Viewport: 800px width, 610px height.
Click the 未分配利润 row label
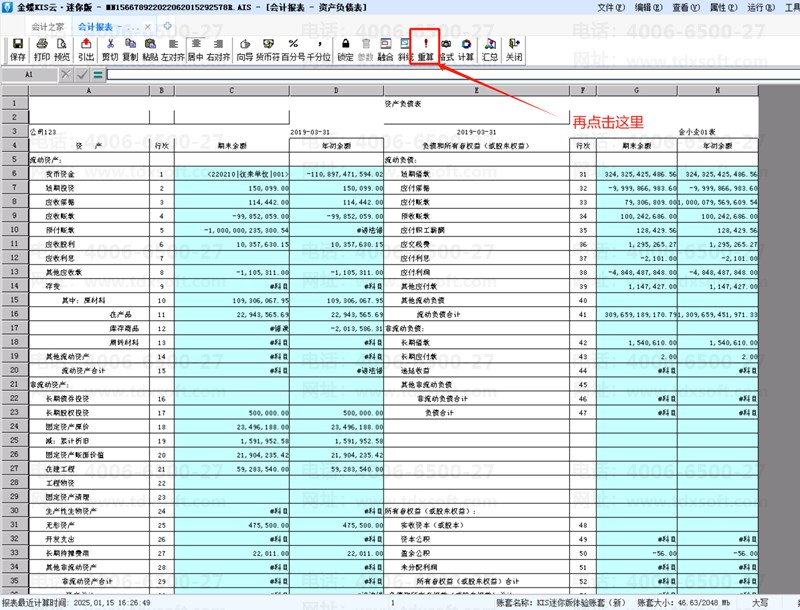419,567
